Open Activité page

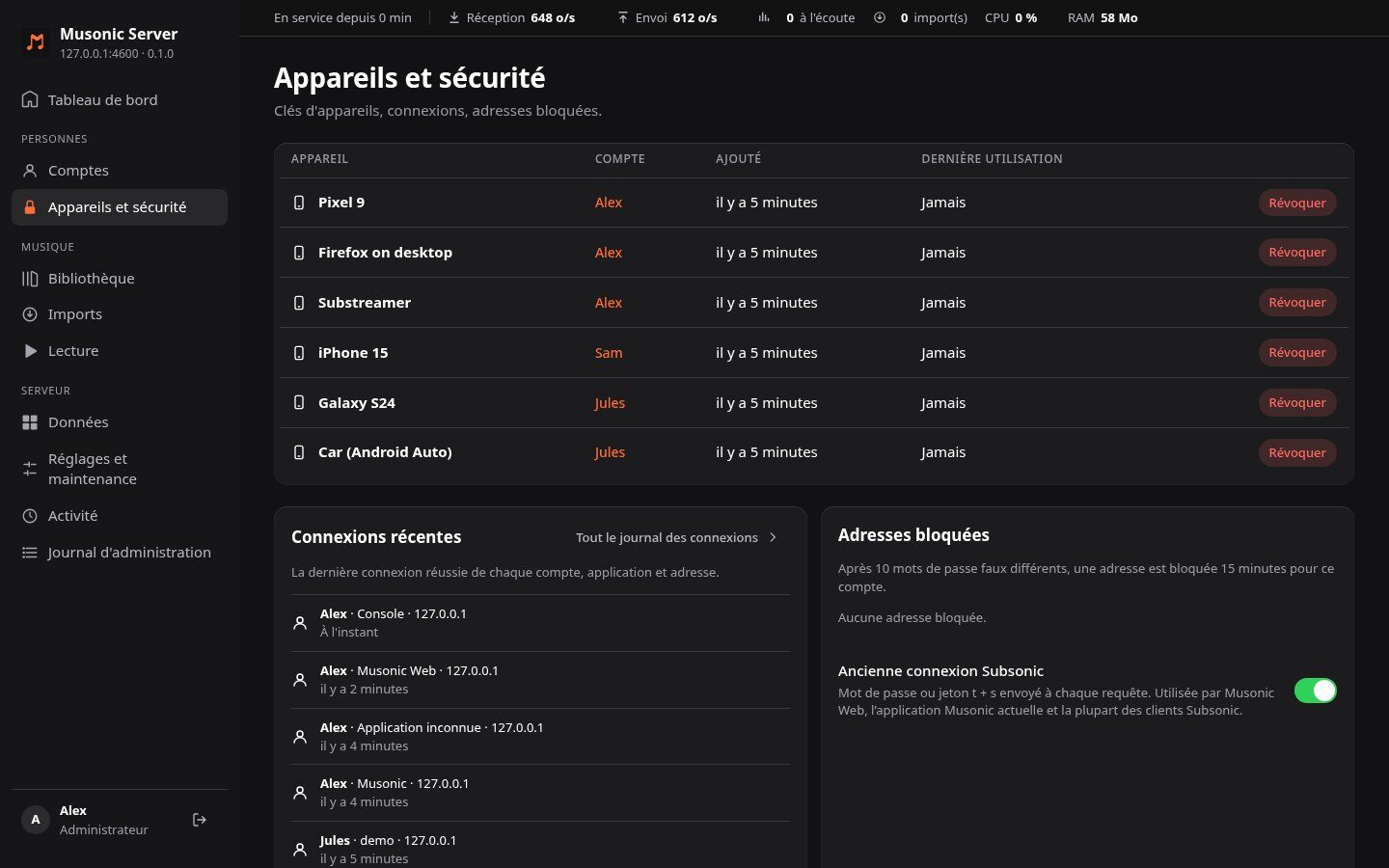click(120, 516)
